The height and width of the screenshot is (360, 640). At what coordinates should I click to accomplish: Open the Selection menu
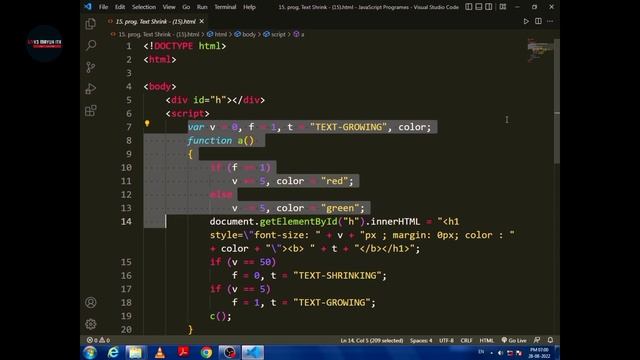tap(144, 7)
